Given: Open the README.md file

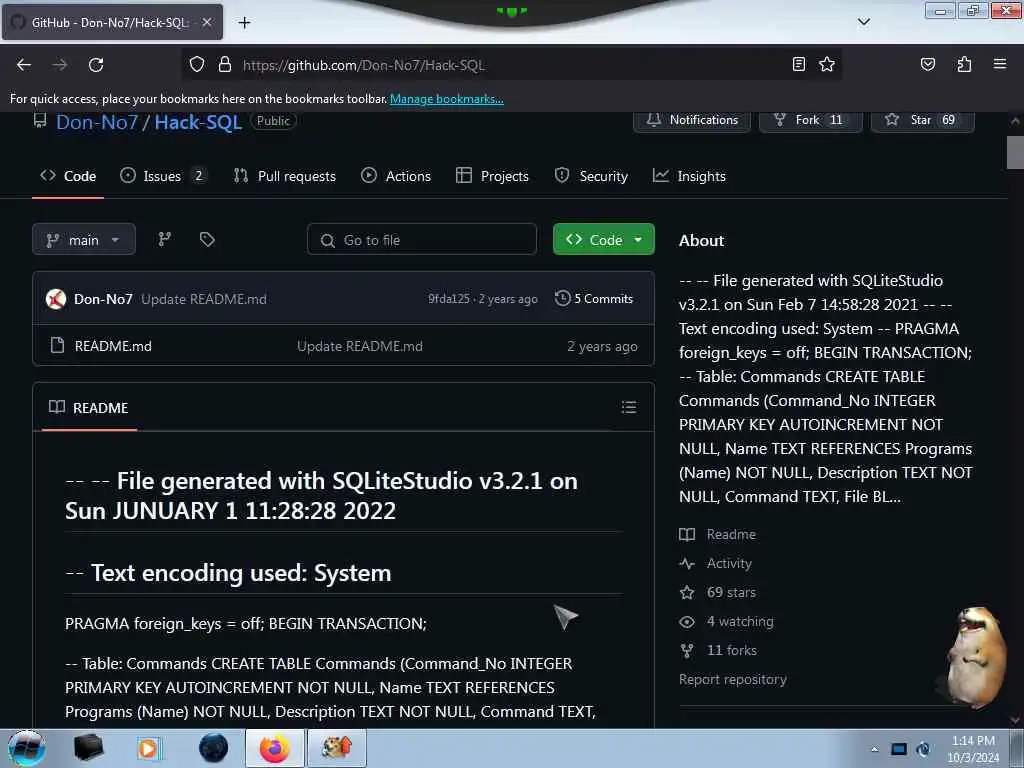Looking at the screenshot, I should click(x=113, y=346).
